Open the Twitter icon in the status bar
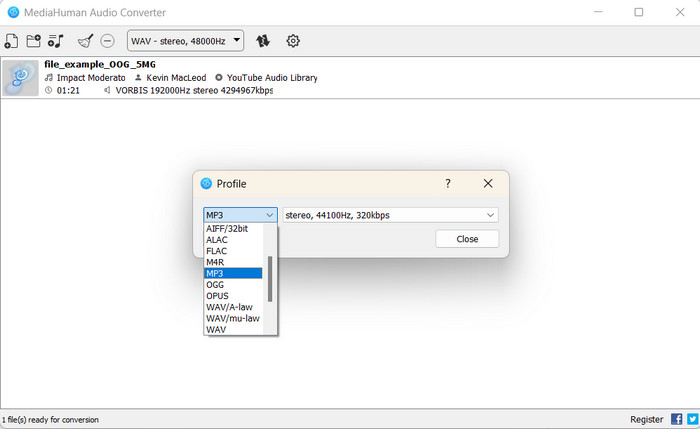This screenshot has width=700, height=429. 692,419
